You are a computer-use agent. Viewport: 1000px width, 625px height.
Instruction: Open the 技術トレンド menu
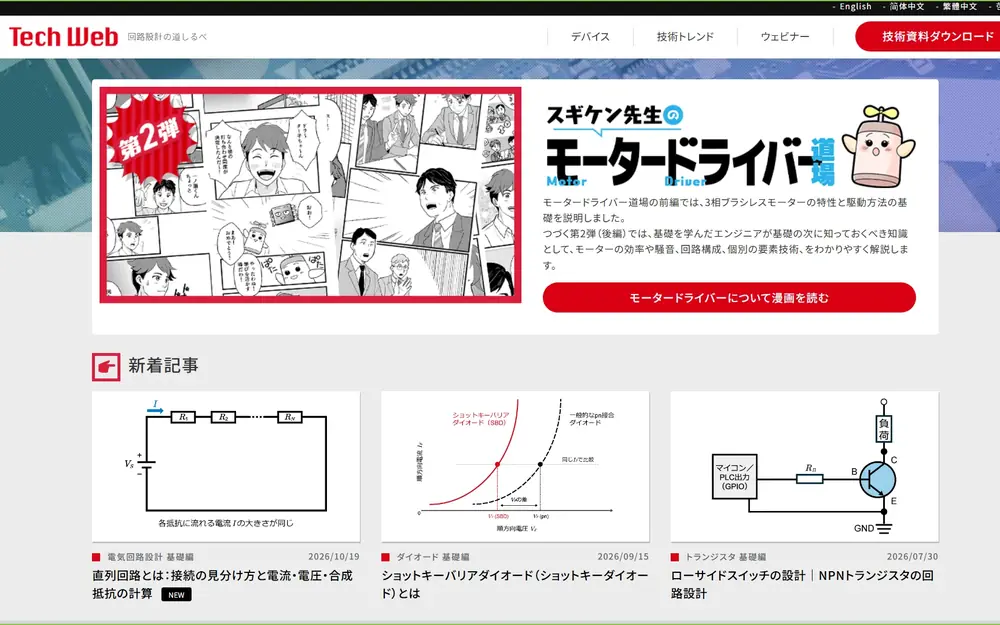(x=685, y=36)
